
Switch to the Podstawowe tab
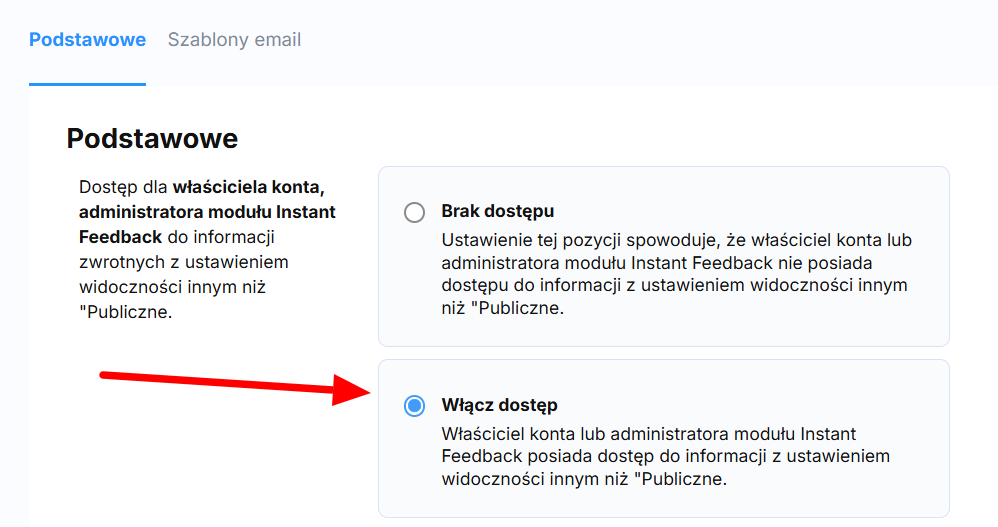coord(87,40)
